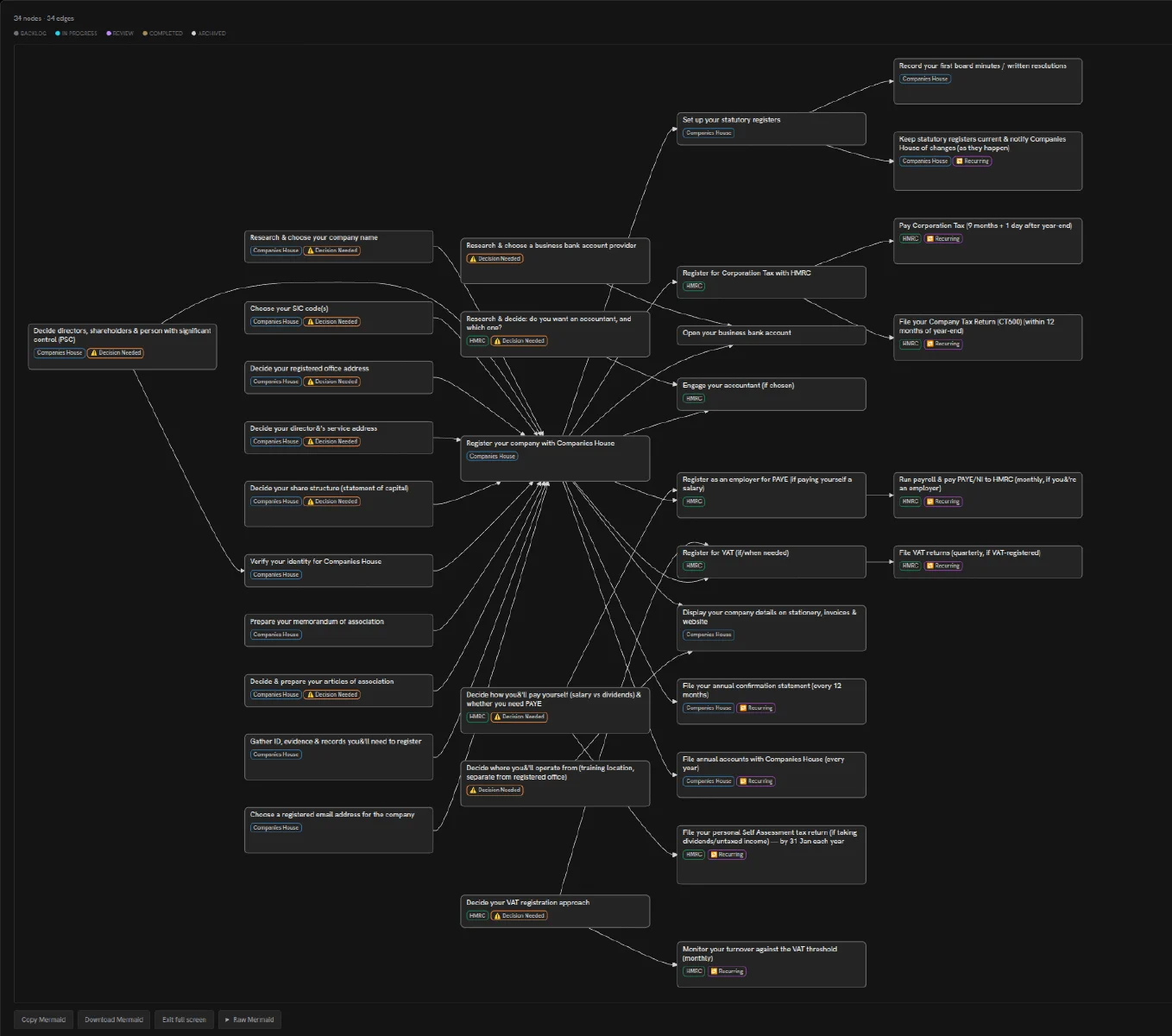The width and height of the screenshot is (1172, 1036).
Task: Click HMRC tag on 'Register for VAT' node
Action: coord(694,566)
